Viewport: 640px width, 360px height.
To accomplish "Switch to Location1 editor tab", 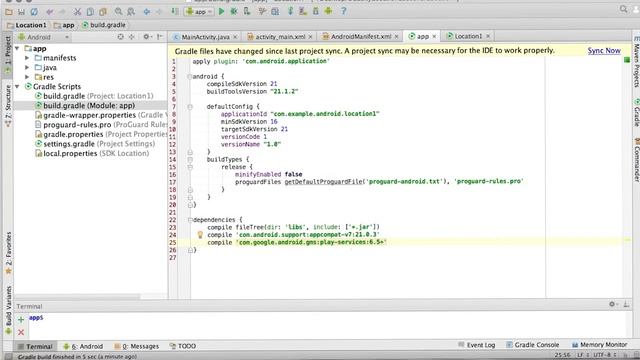I will (x=468, y=36).
